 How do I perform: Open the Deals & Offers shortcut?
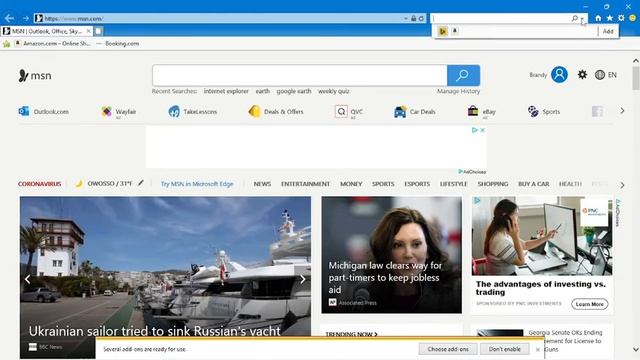276,111
